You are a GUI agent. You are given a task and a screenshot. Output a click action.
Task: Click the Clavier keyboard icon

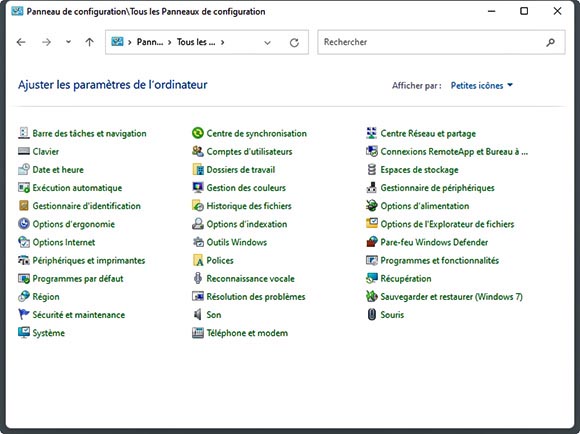click(24, 151)
